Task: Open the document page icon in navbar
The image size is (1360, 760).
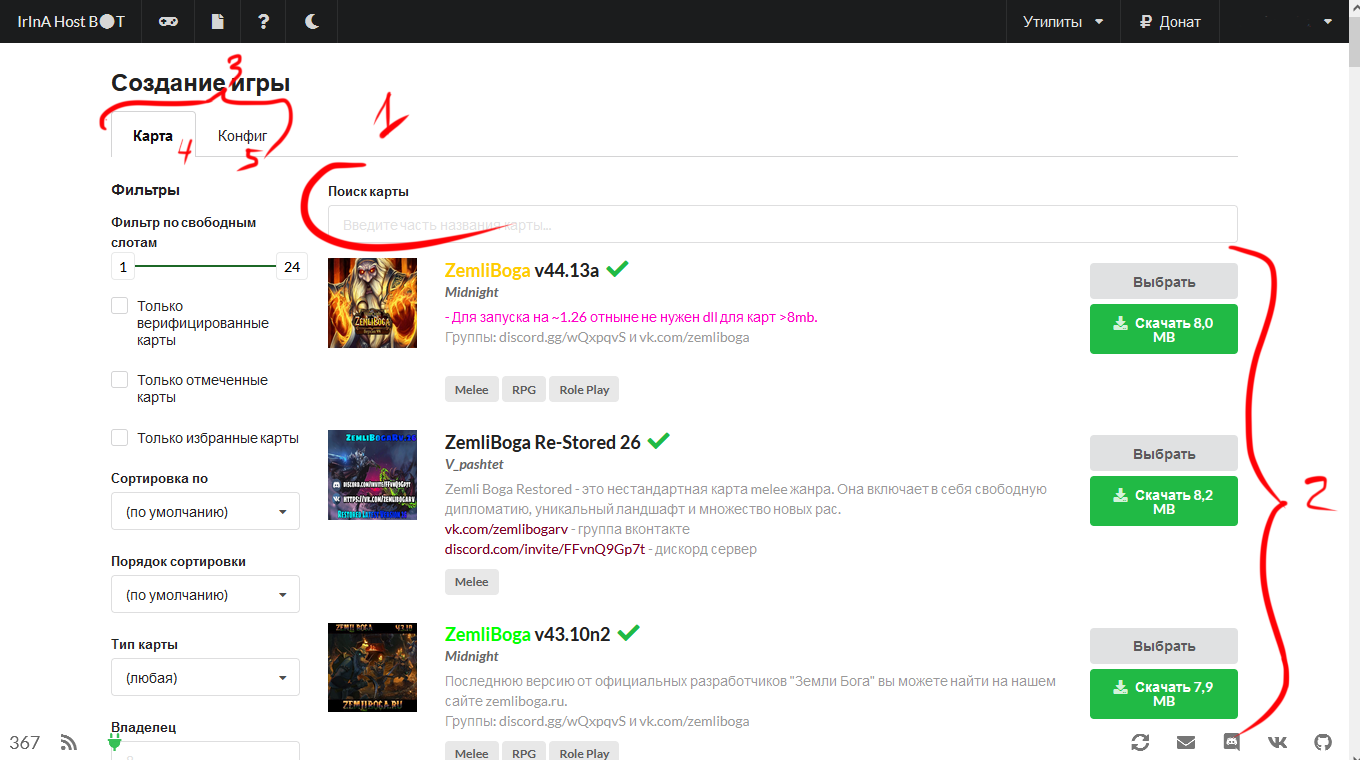Action: pyautogui.click(x=217, y=22)
